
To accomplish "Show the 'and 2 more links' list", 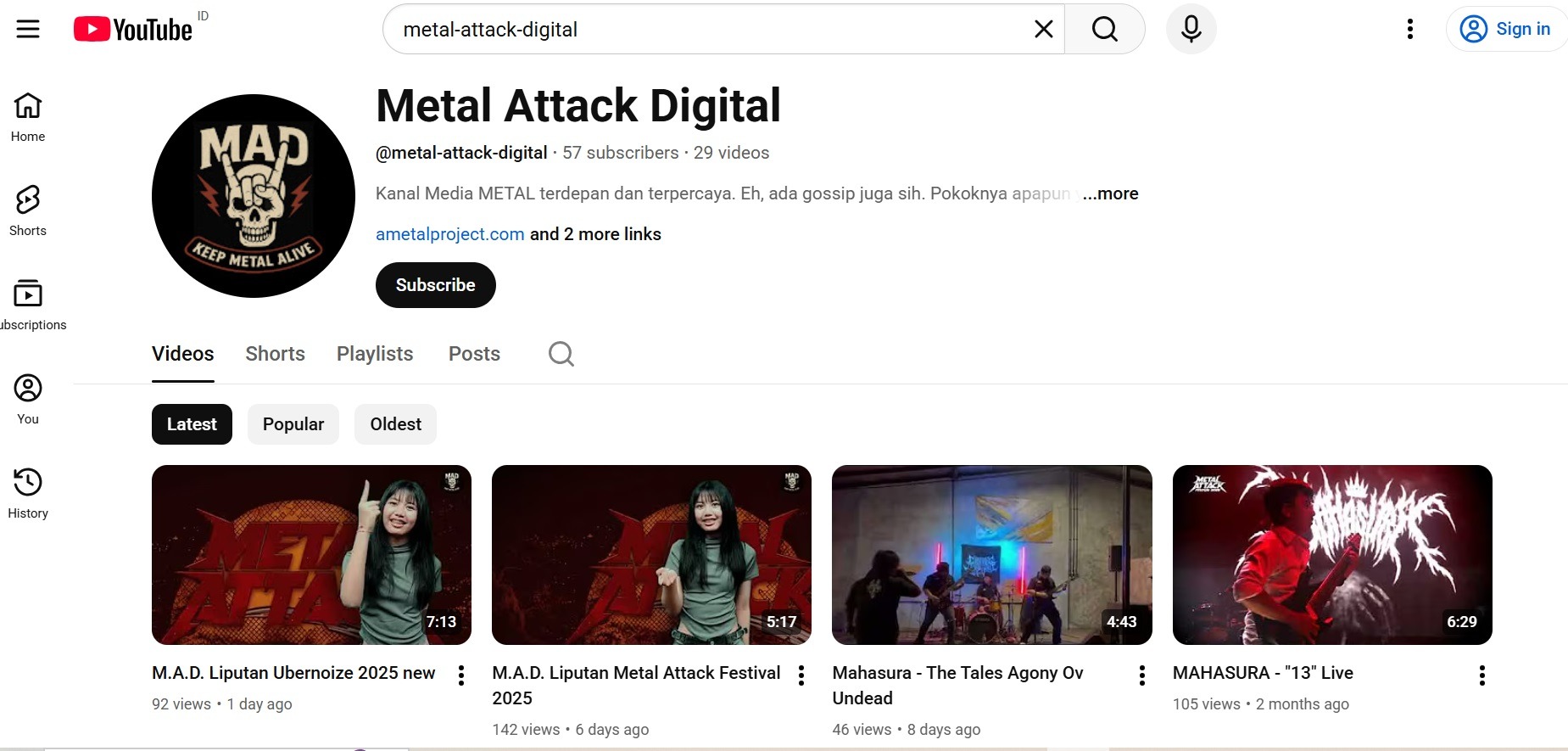I will click(x=595, y=234).
